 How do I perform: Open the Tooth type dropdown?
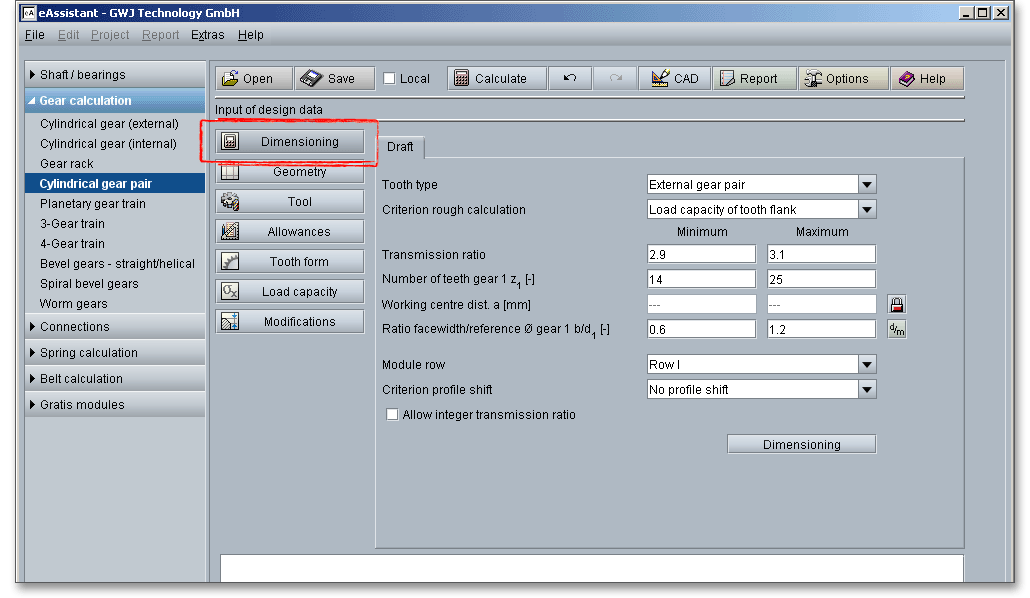click(867, 185)
